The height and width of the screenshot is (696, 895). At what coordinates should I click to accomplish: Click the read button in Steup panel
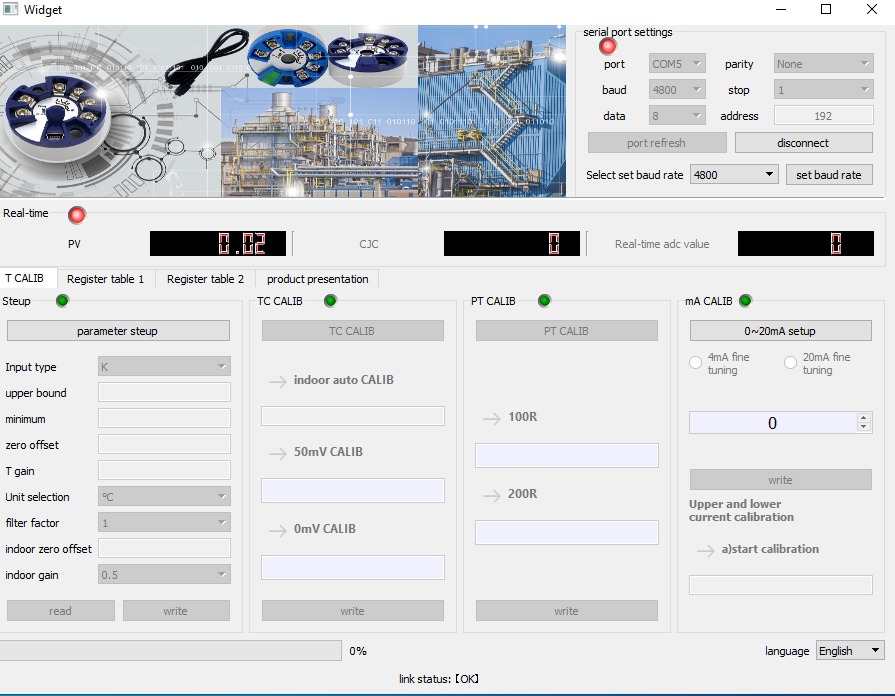[61, 610]
